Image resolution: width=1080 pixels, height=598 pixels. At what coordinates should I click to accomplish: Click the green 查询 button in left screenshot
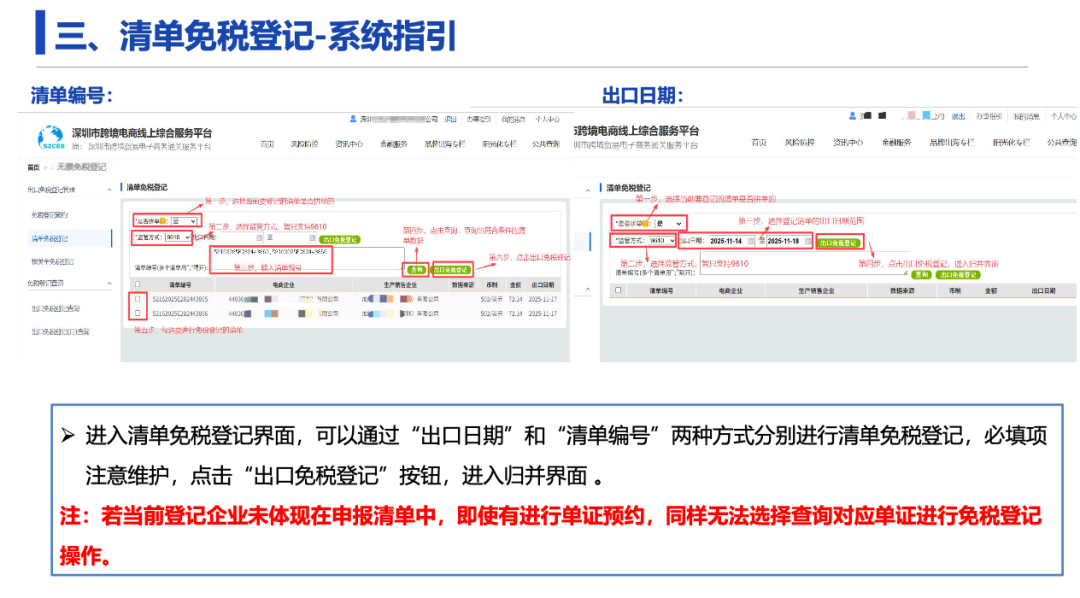point(416,269)
